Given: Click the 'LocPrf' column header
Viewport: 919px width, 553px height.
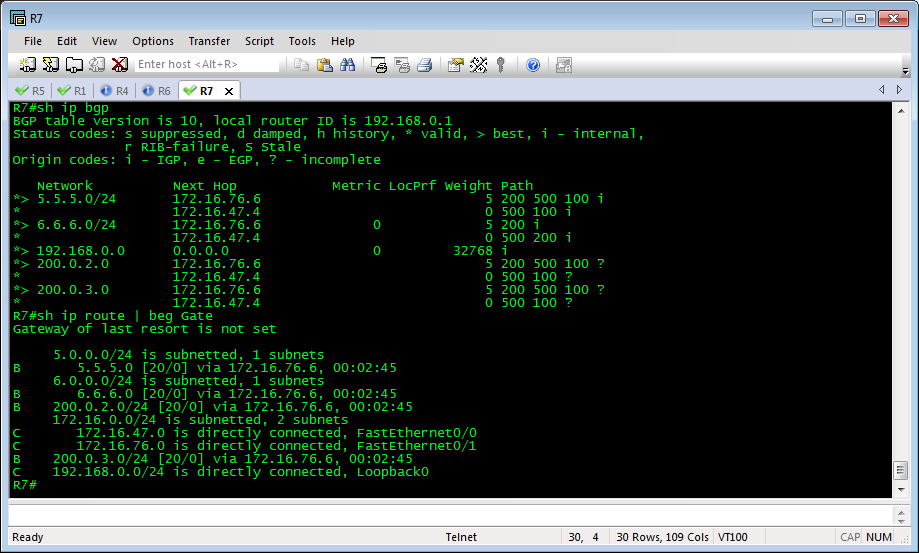Looking at the screenshot, I should pyautogui.click(x=413, y=186).
